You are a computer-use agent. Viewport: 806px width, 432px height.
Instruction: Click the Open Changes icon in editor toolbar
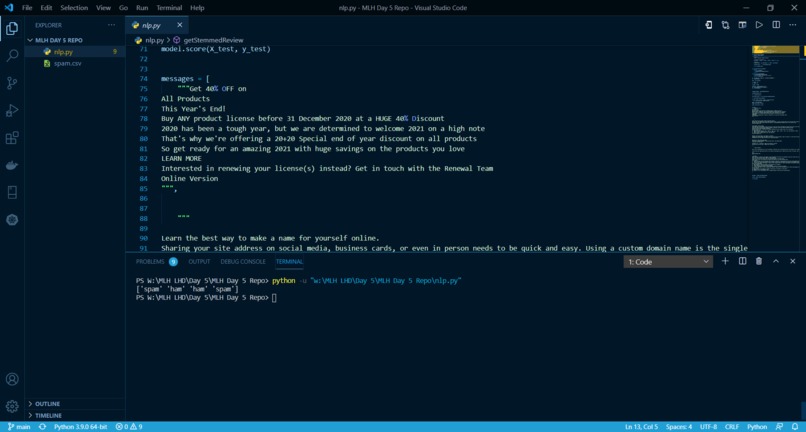(708, 25)
